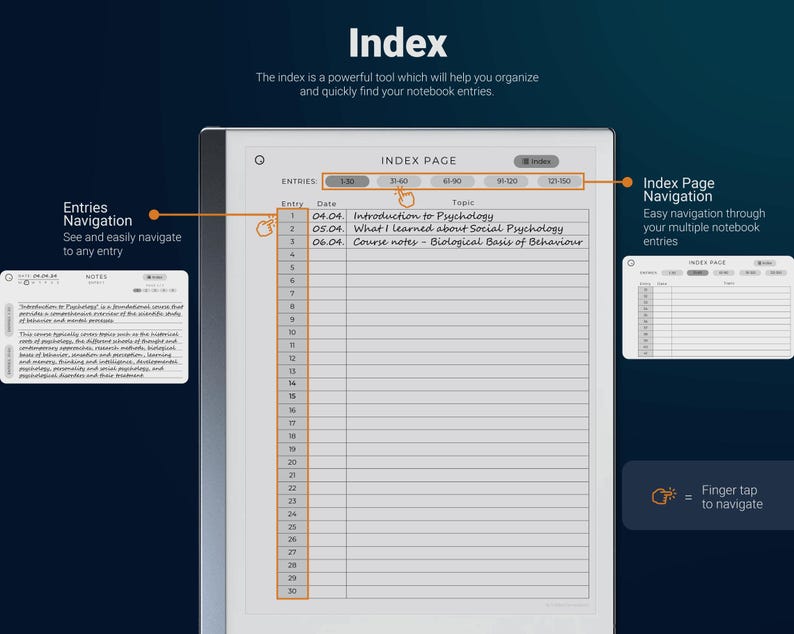
Task: Go to entry number 24
Action: (x=292, y=514)
